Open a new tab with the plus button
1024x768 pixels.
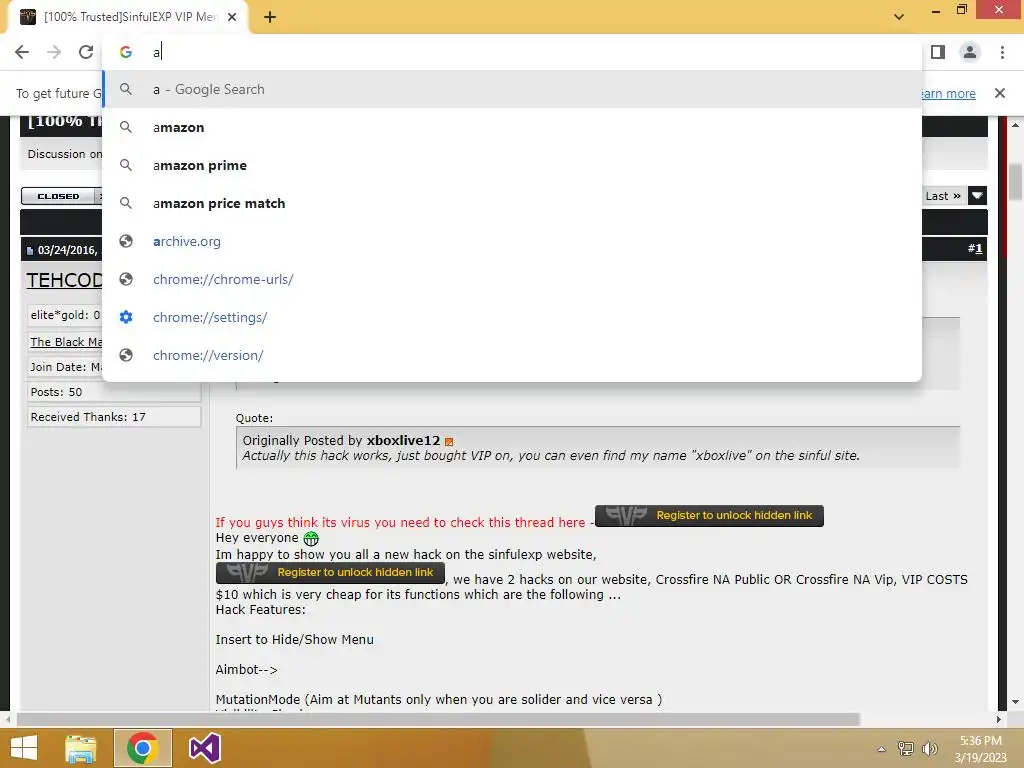point(270,17)
